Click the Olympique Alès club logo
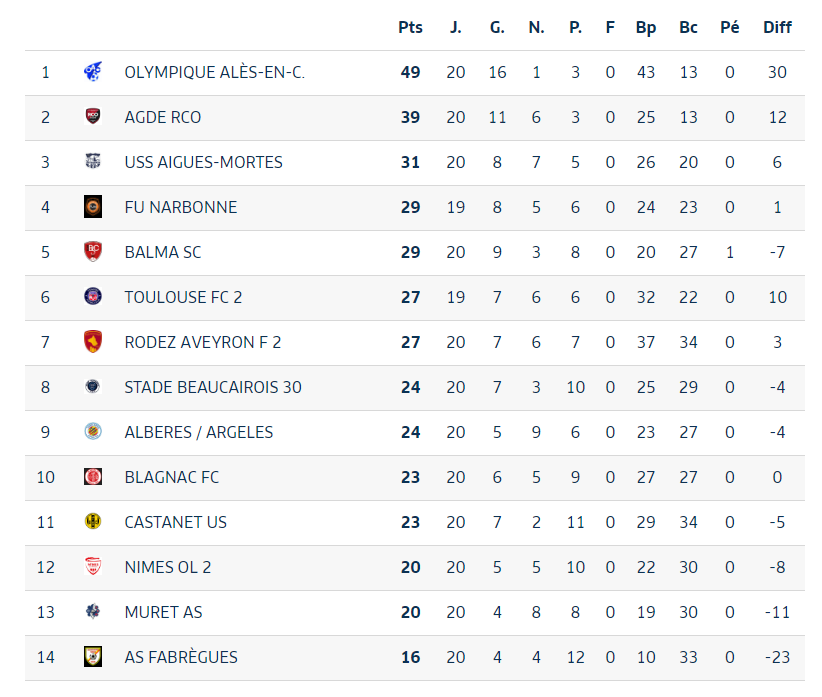 (93, 72)
